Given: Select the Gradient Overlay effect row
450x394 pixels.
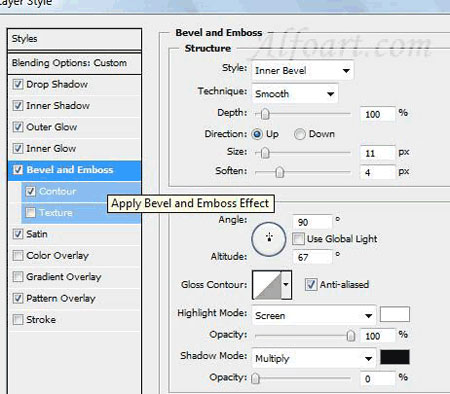Looking at the screenshot, I should (x=74, y=277).
